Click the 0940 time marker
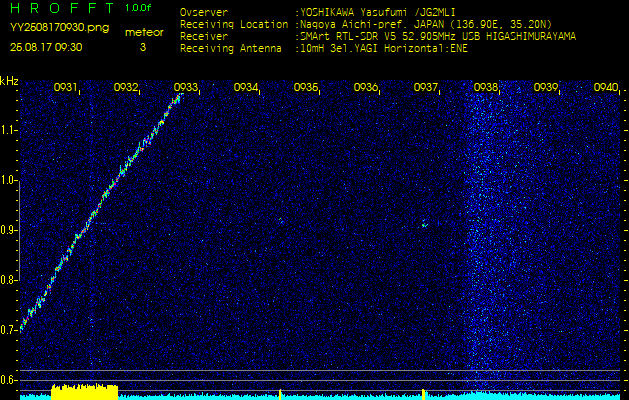Viewport: 629px width, 400px height. tap(606, 87)
